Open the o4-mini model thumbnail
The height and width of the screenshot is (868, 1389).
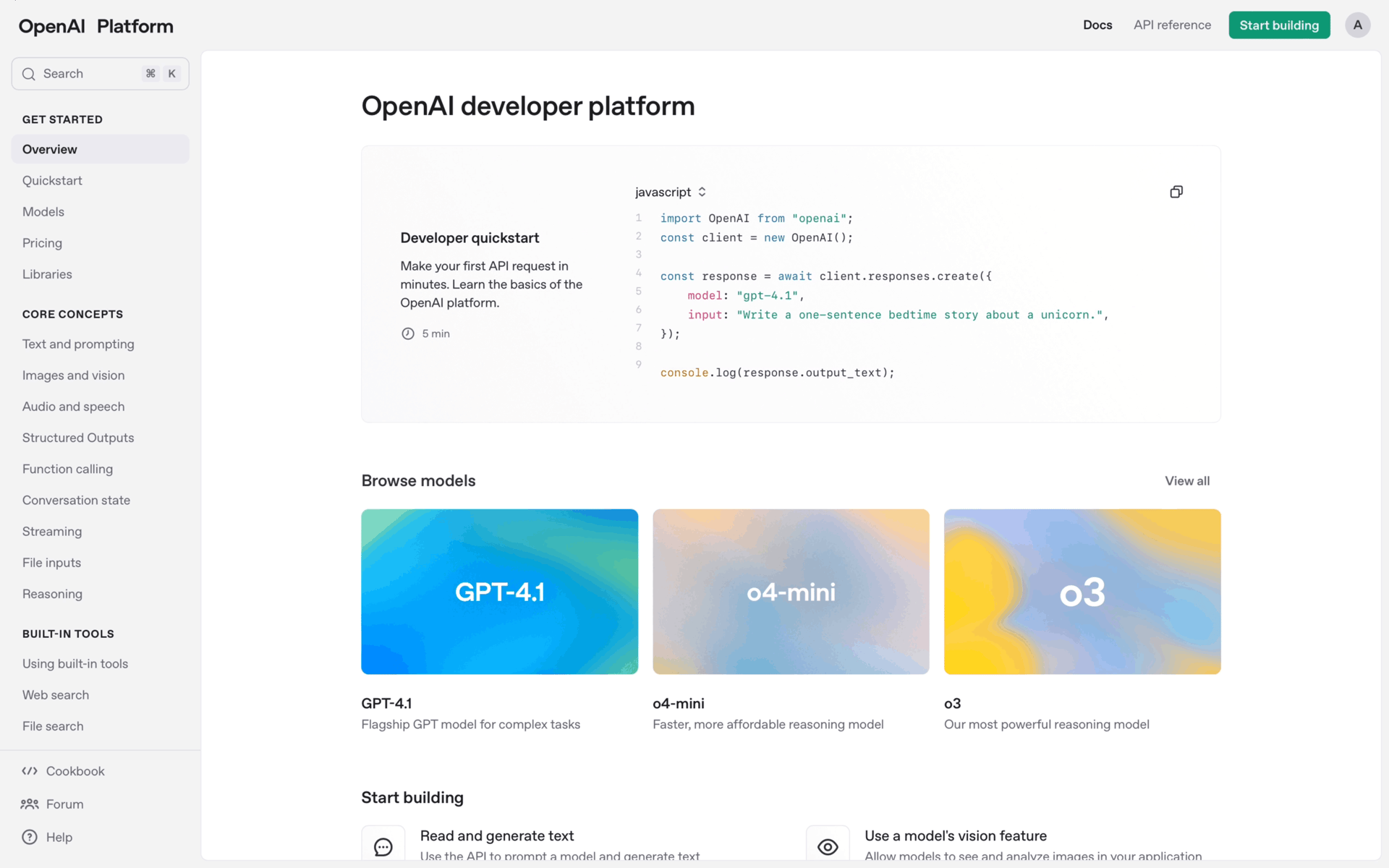coord(791,592)
